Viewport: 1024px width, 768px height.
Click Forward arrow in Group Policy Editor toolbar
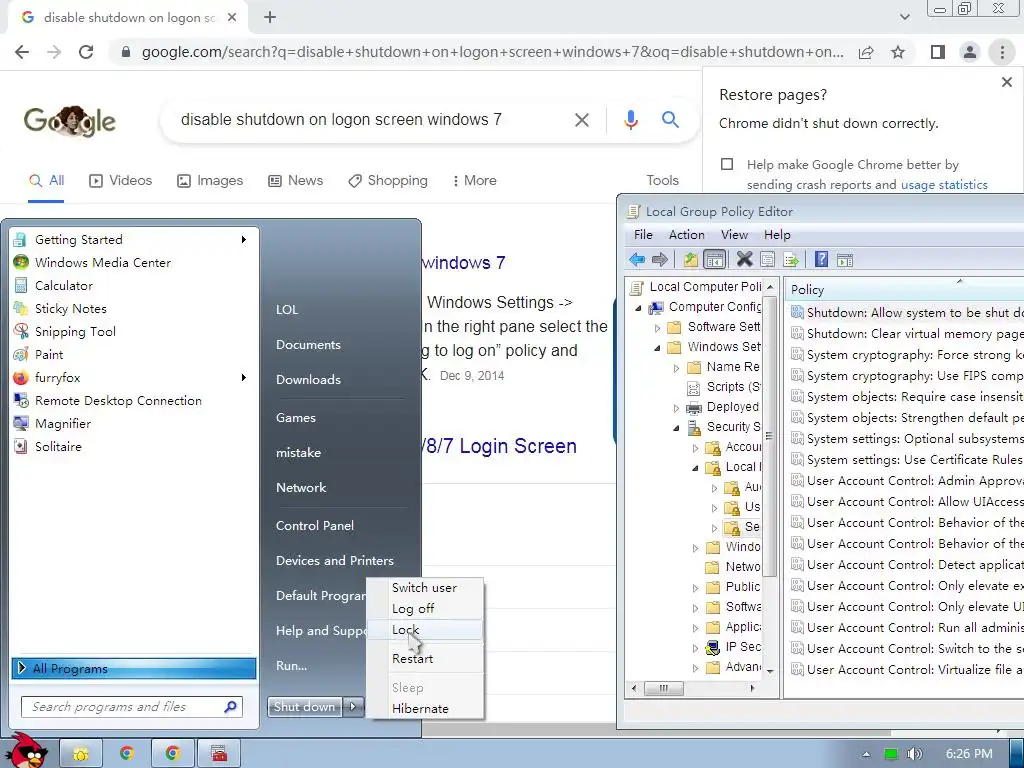click(x=660, y=260)
